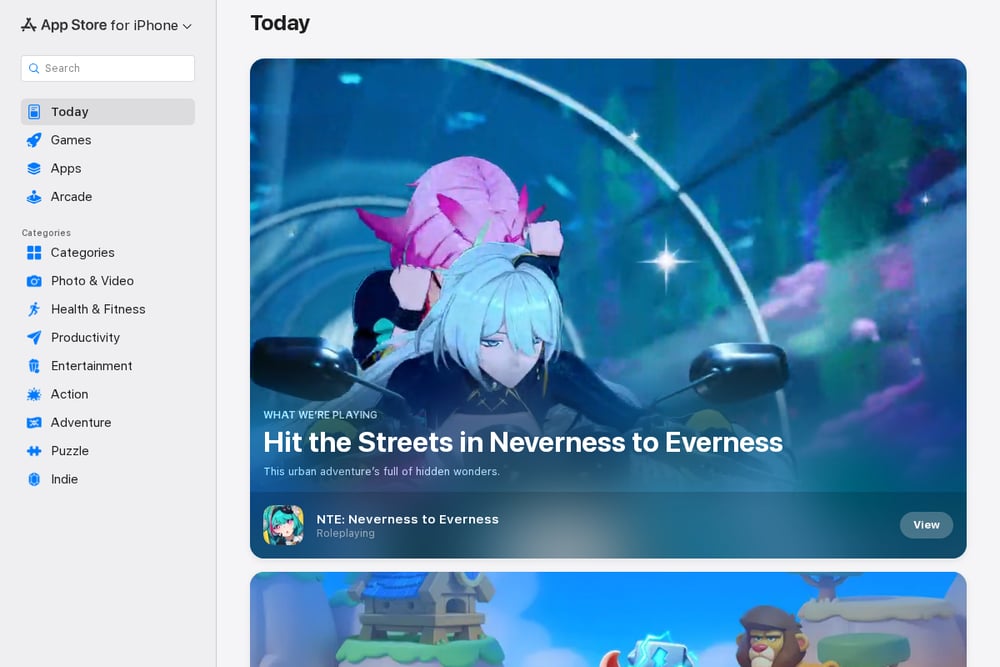The image size is (1000, 667).
Task: Open Action category text
Action: [70, 394]
